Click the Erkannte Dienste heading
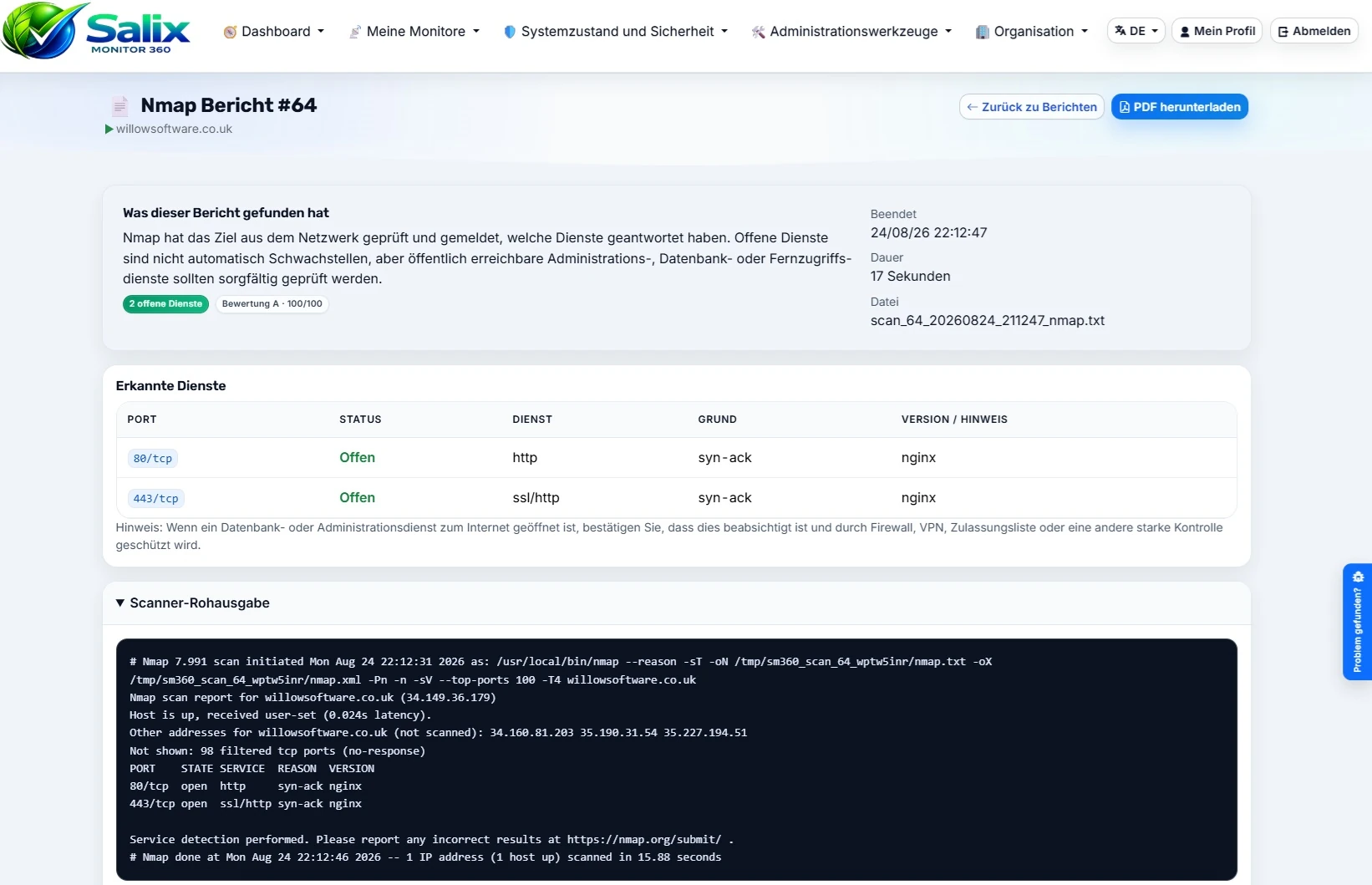This screenshot has width=1372, height=885. (x=171, y=386)
